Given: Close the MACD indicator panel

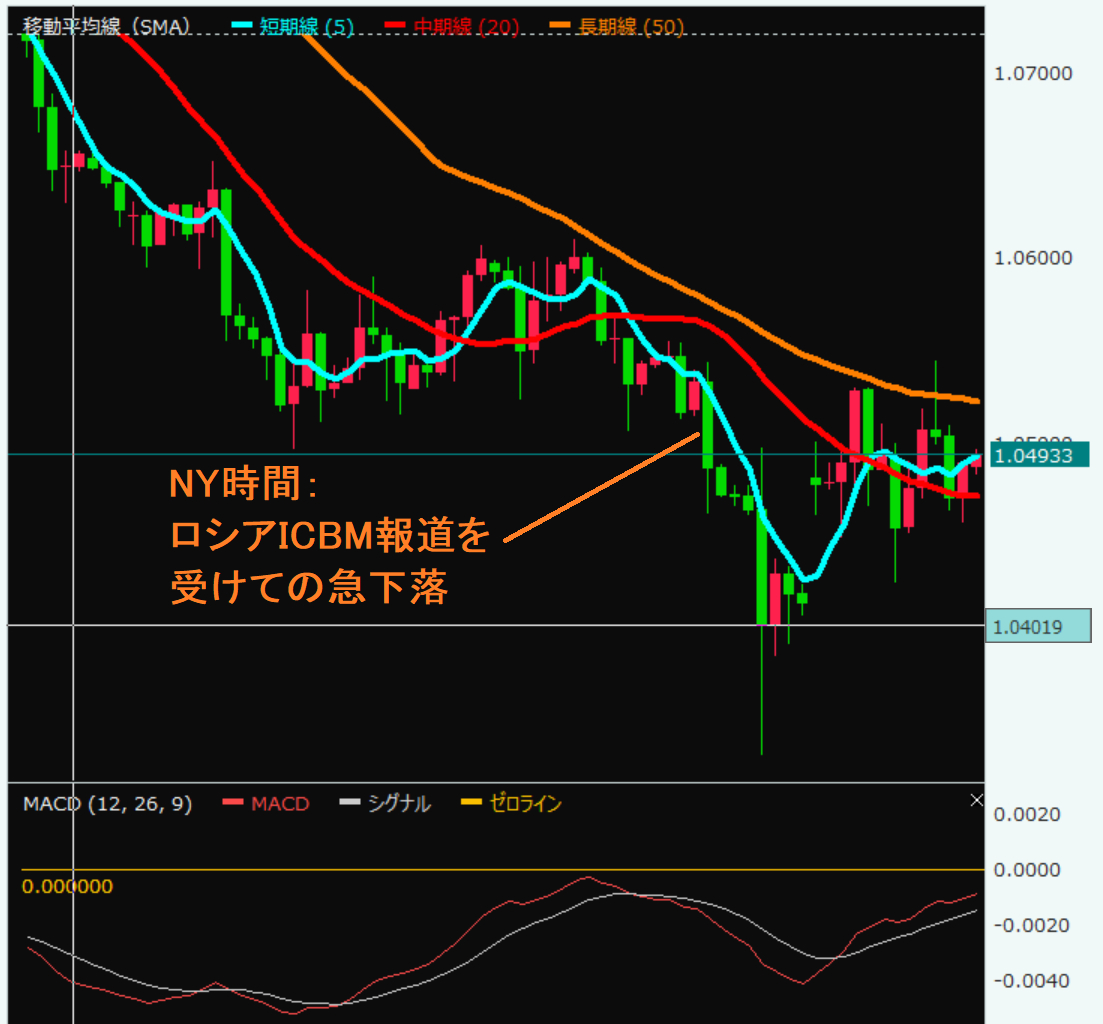Looking at the screenshot, I should coord(976,800).
